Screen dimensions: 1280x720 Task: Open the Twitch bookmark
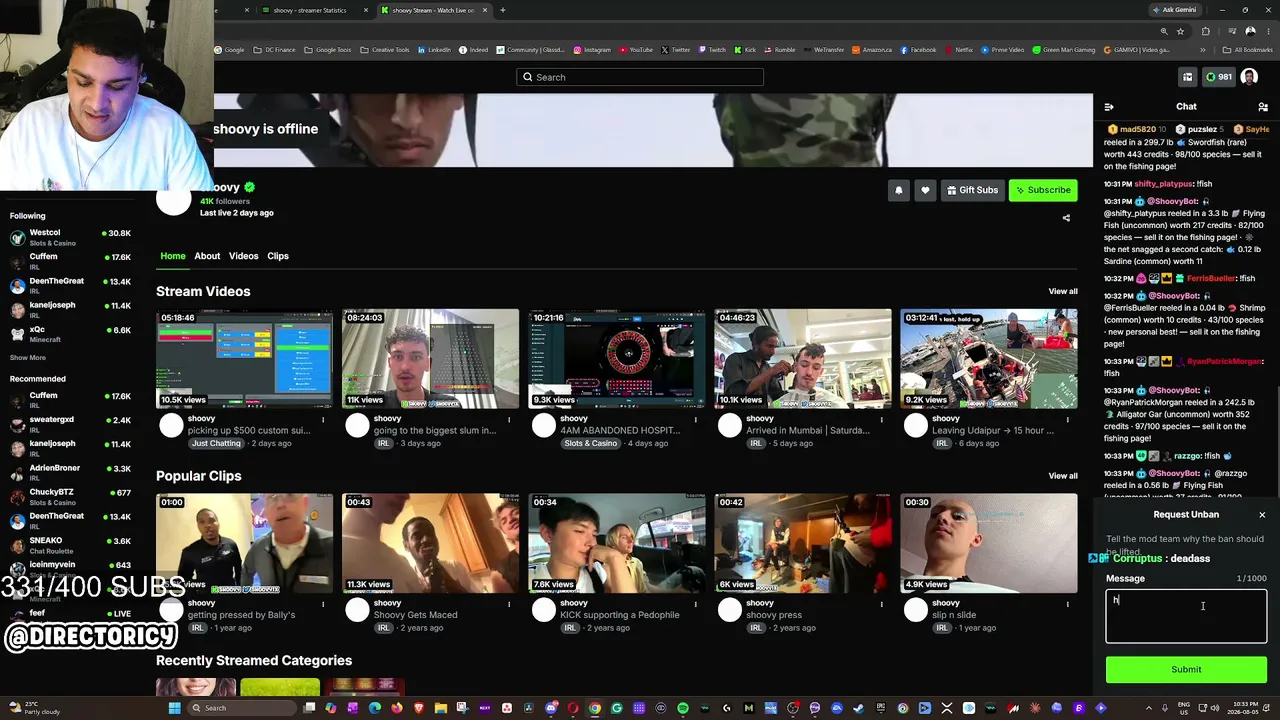click(712, 50)
